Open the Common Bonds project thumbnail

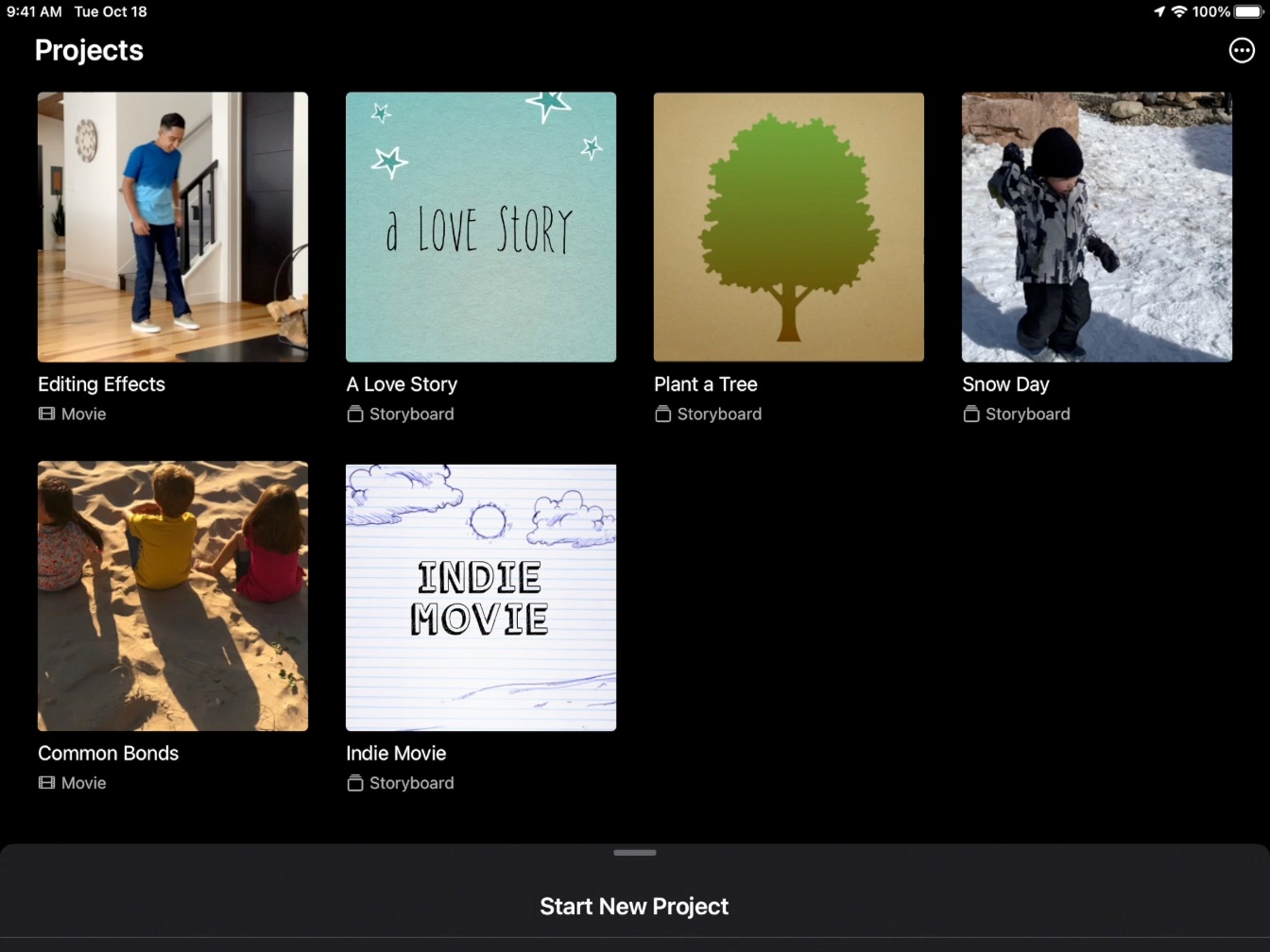point(173,596)
